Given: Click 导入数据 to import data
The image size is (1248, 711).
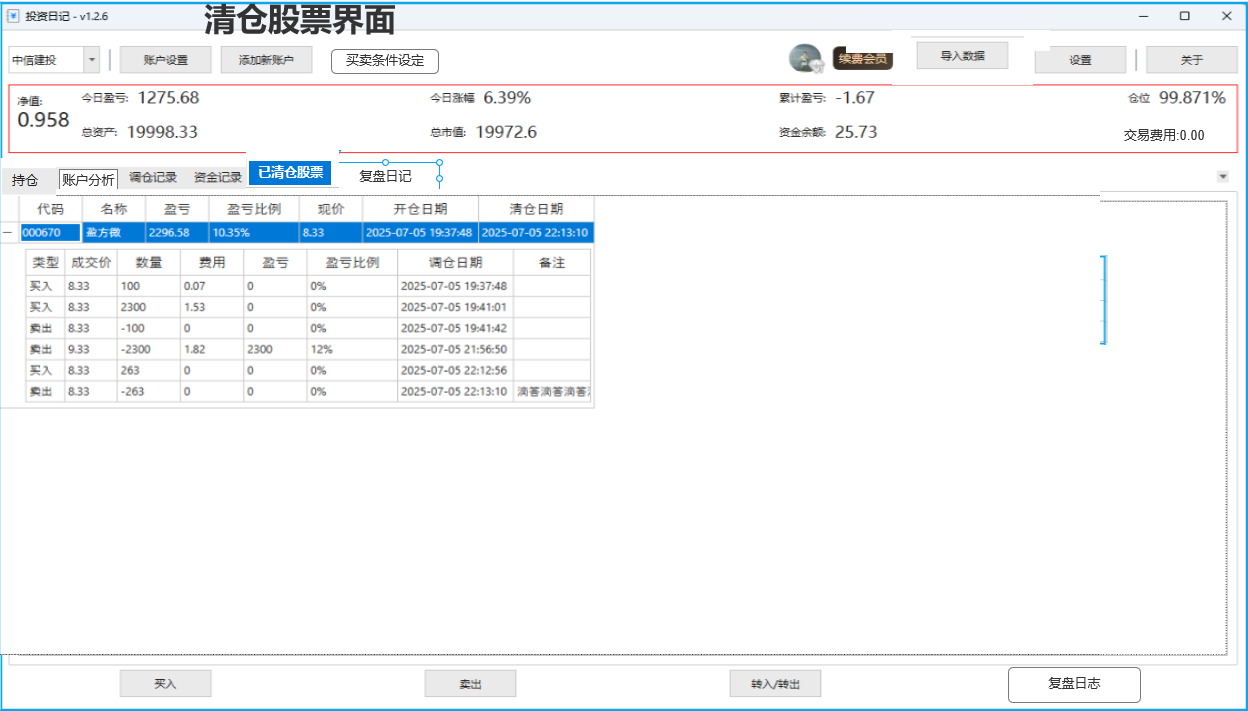Looking at the screenshot, I should pos(962,54).
